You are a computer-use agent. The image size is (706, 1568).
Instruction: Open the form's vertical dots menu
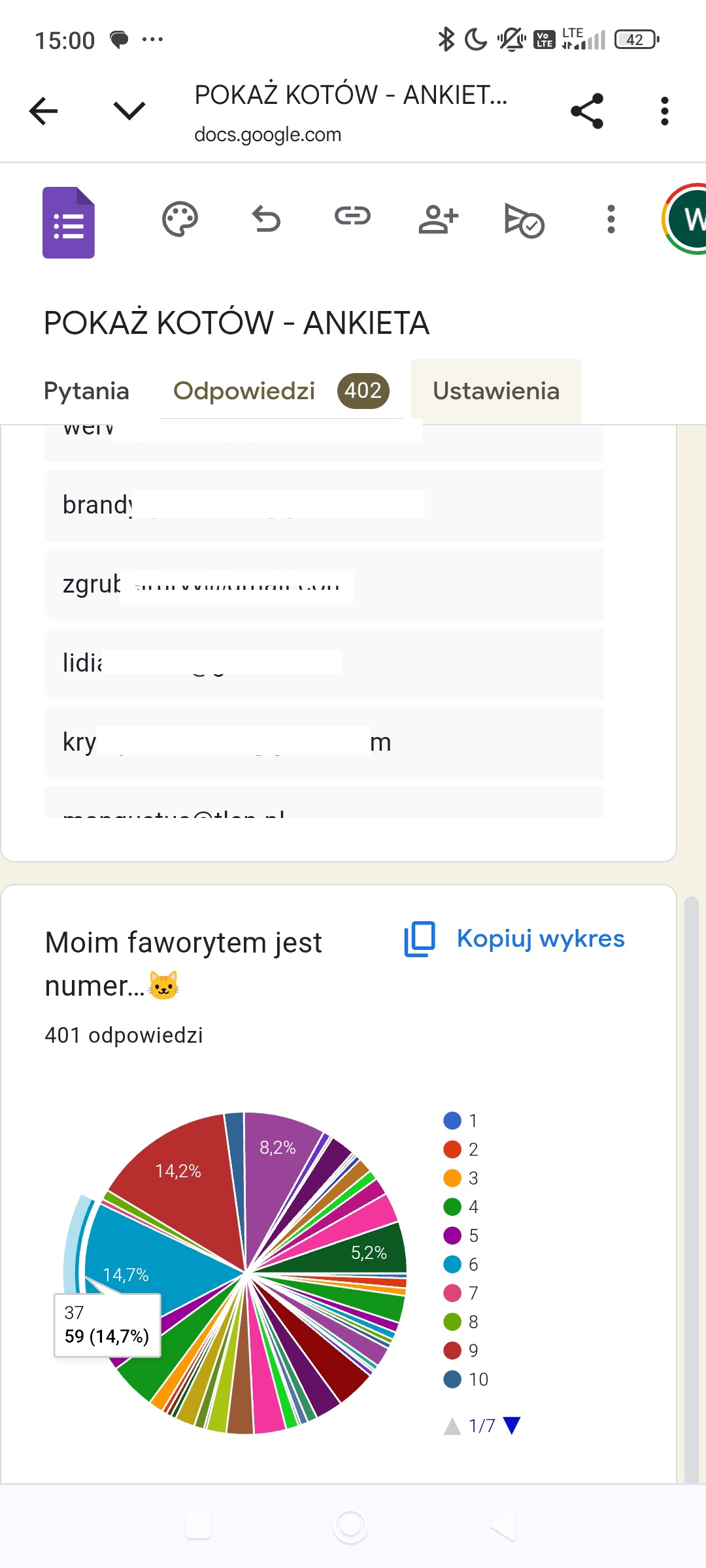[x=611, y=219]
